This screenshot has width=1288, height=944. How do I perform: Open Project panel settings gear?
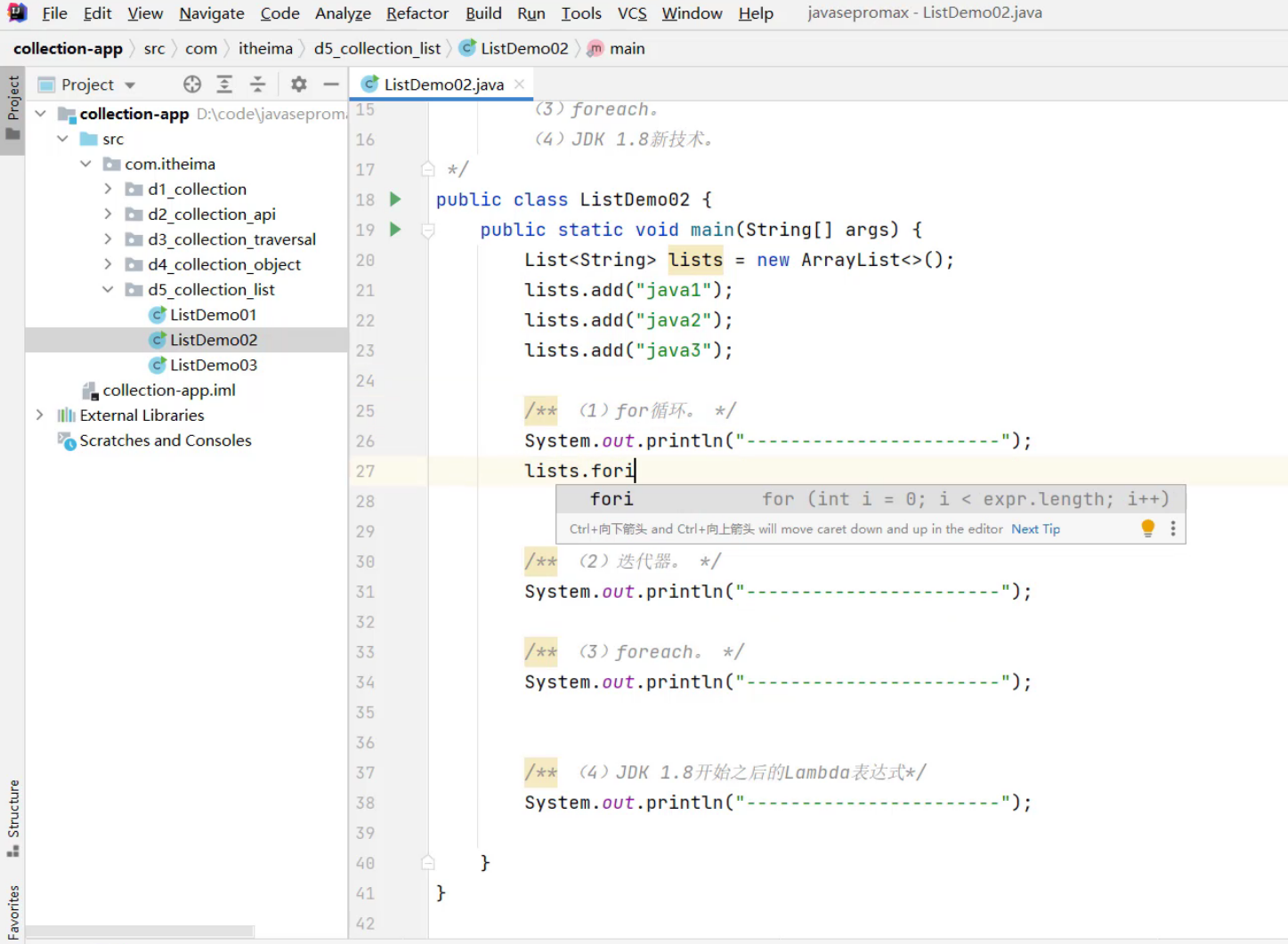coord(299,85)
